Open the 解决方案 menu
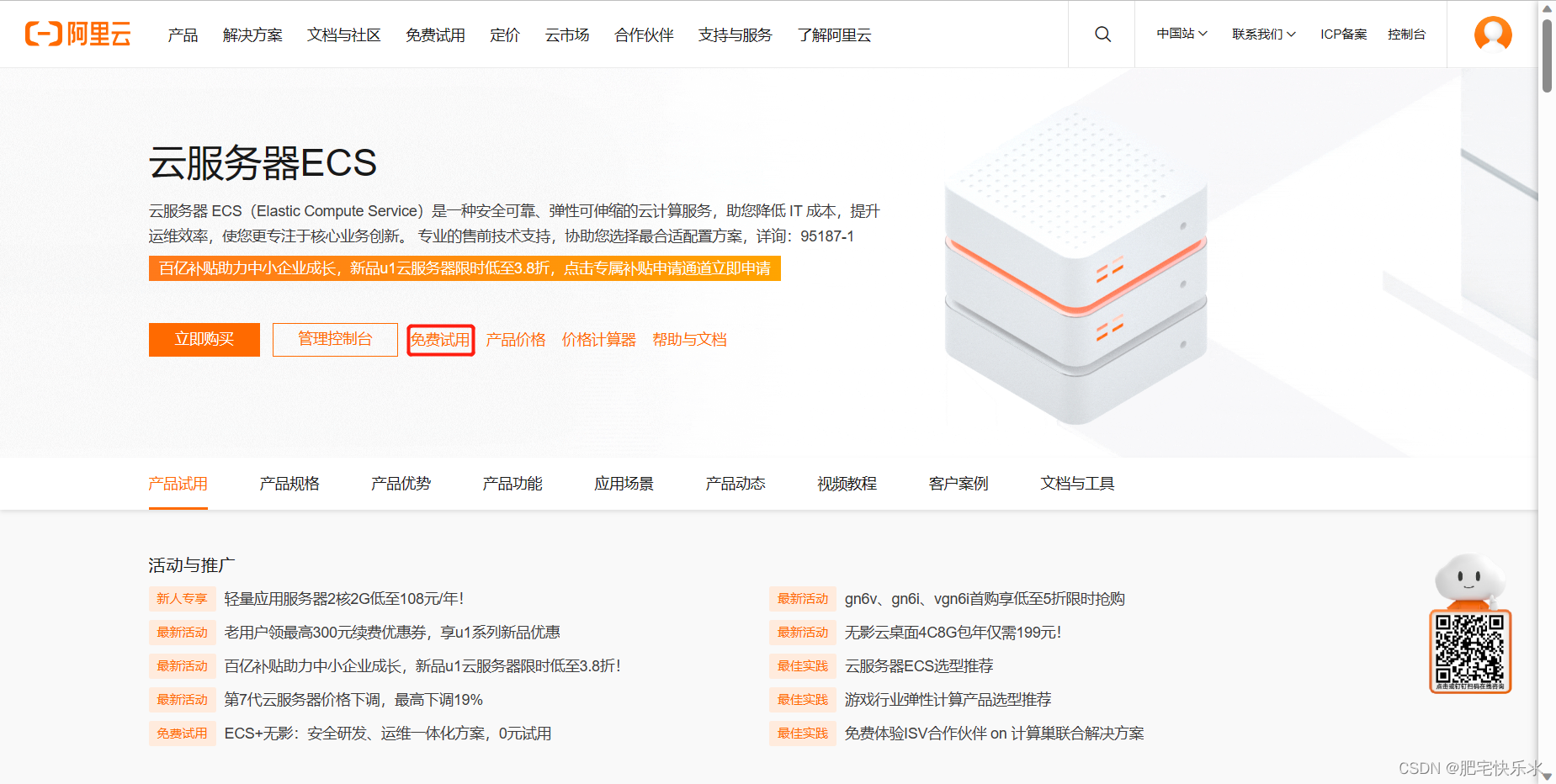1556x784 pixels. tap(252, 34)
